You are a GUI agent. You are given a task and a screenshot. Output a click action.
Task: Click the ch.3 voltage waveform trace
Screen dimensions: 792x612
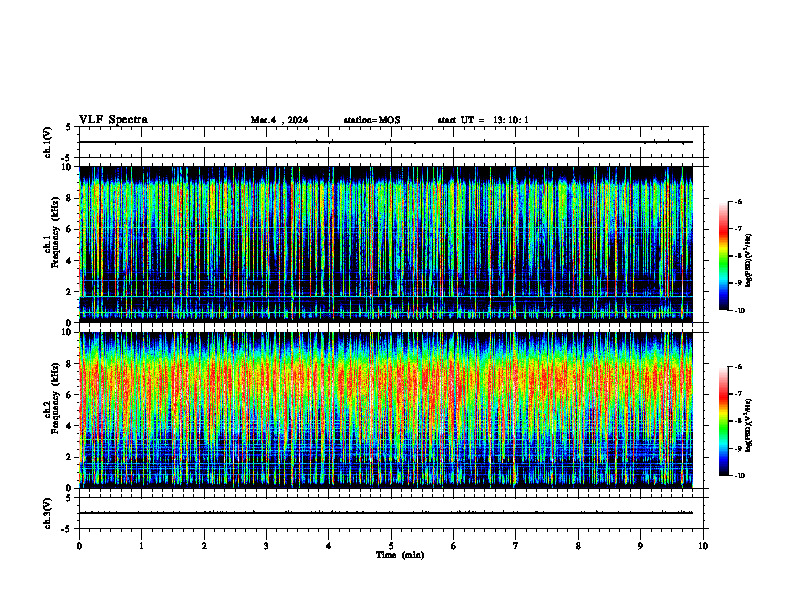click(386, 513)
